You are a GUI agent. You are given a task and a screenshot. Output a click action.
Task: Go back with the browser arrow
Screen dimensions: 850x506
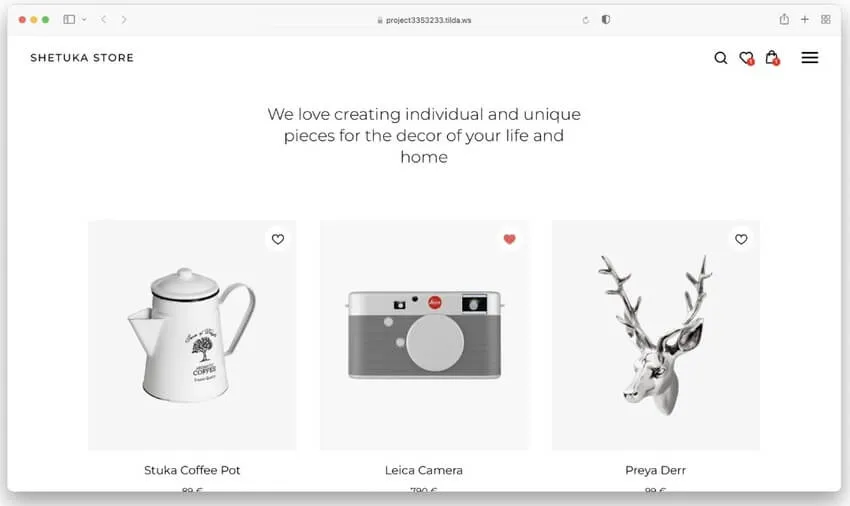pyautogui.click(x=104, y=19)
